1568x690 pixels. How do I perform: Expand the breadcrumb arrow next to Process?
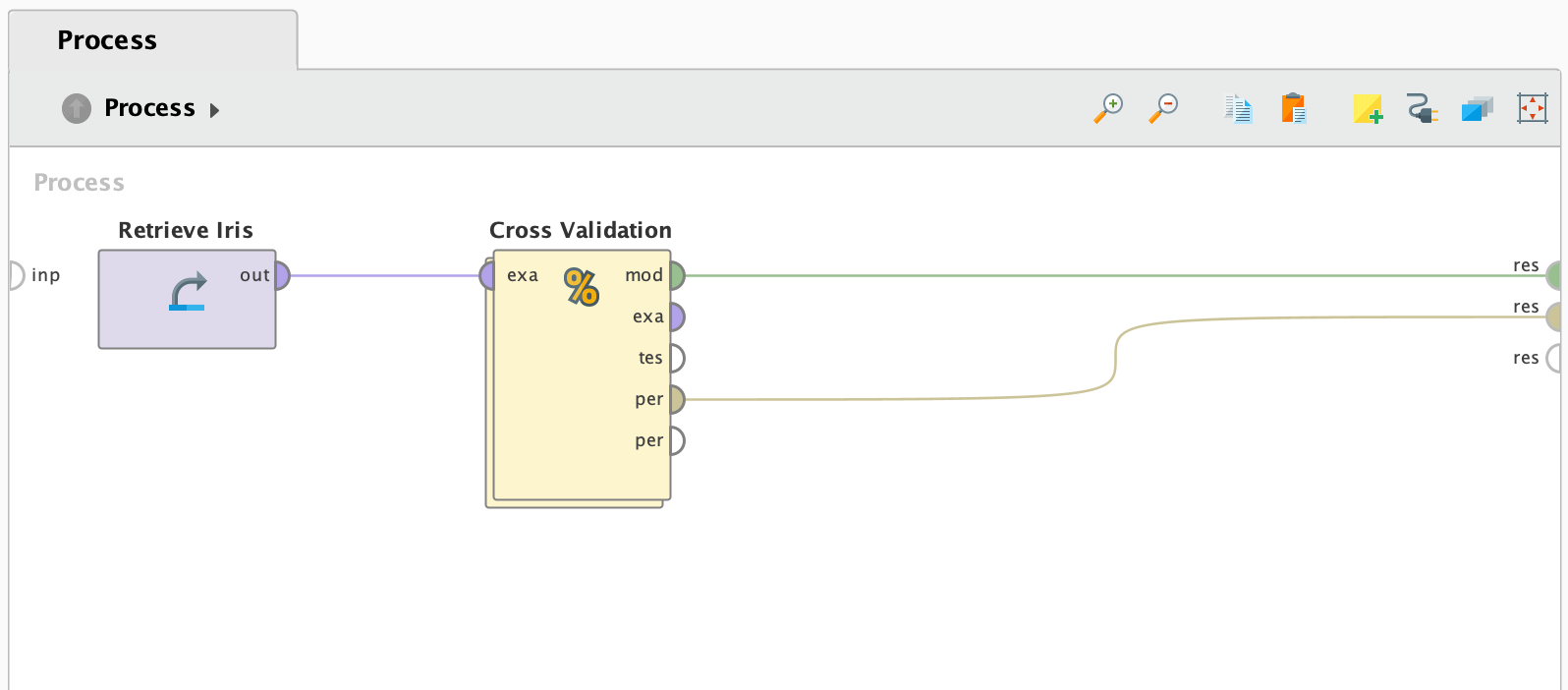click(214, 110)
